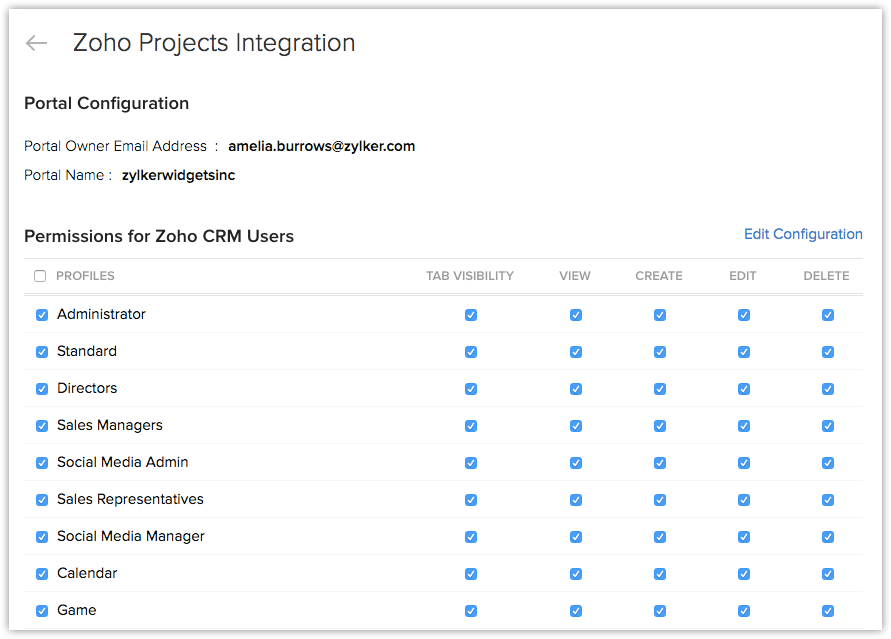This screenshot has height=639, width=891.
Task: Deselect the Social Media Manager profile checkbox
Action: click(42, 537)
